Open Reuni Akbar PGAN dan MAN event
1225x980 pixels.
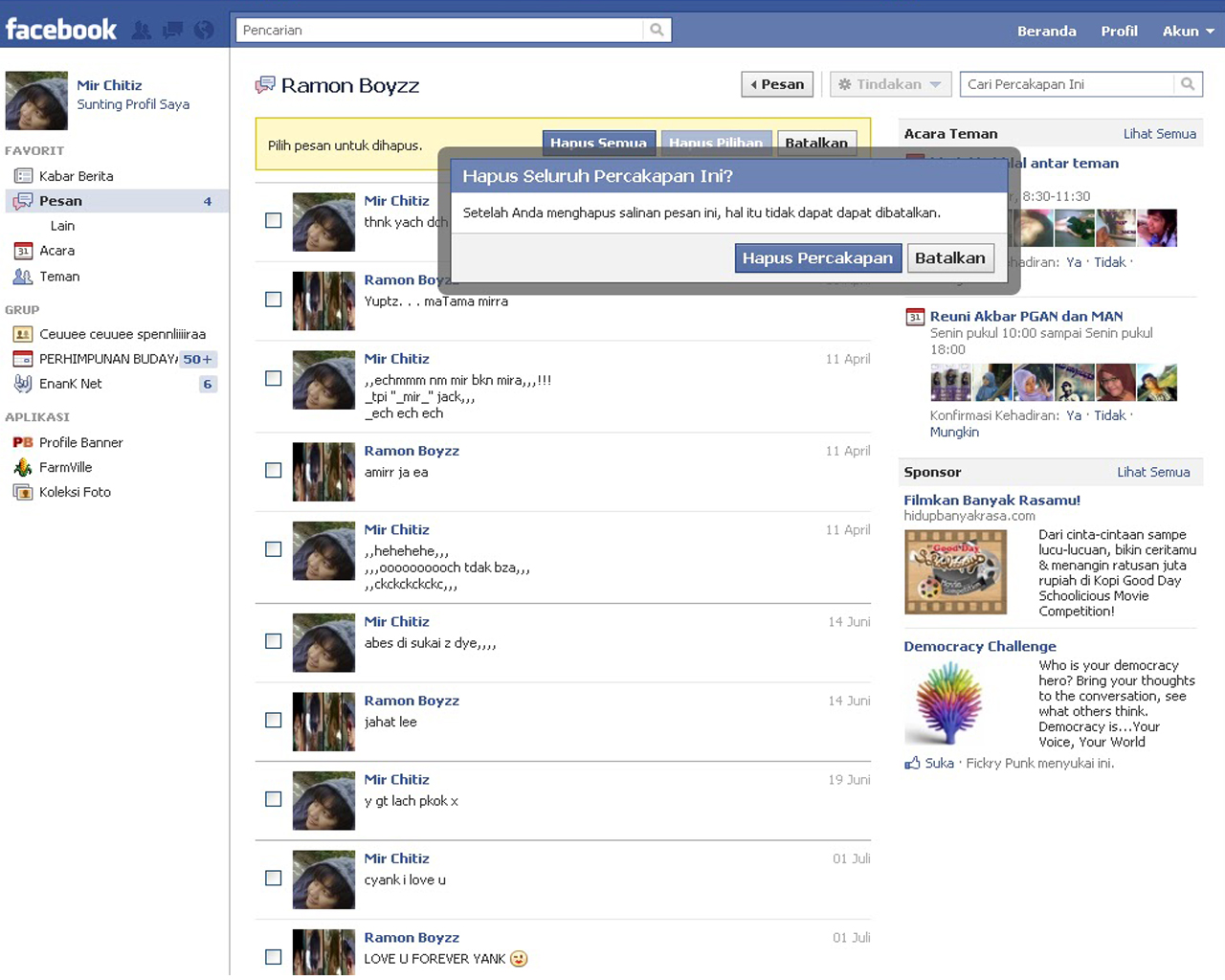coord(1026,317)
